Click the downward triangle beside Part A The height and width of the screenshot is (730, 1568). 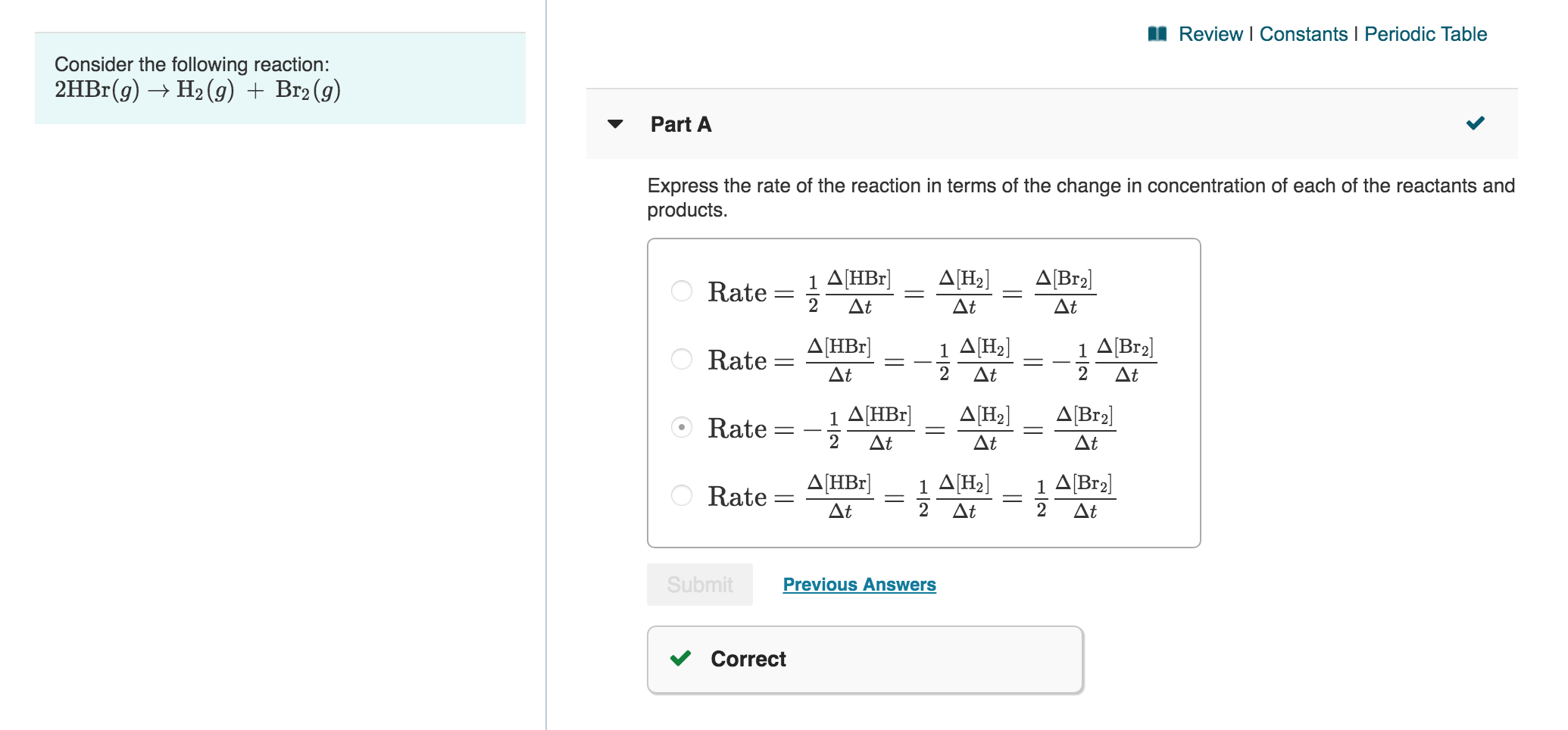pos(615,125)
